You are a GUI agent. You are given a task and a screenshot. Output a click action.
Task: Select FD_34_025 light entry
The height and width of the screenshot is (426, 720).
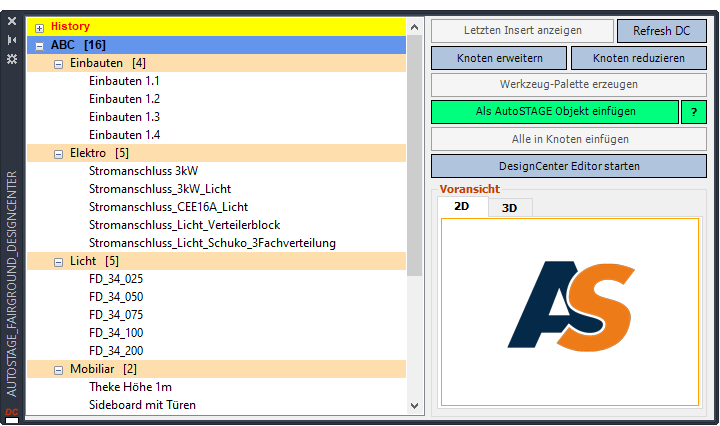(116, 279)
